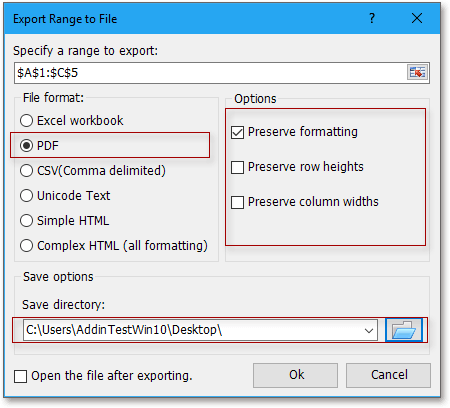Click the Cancel button

tap(388, 375)
